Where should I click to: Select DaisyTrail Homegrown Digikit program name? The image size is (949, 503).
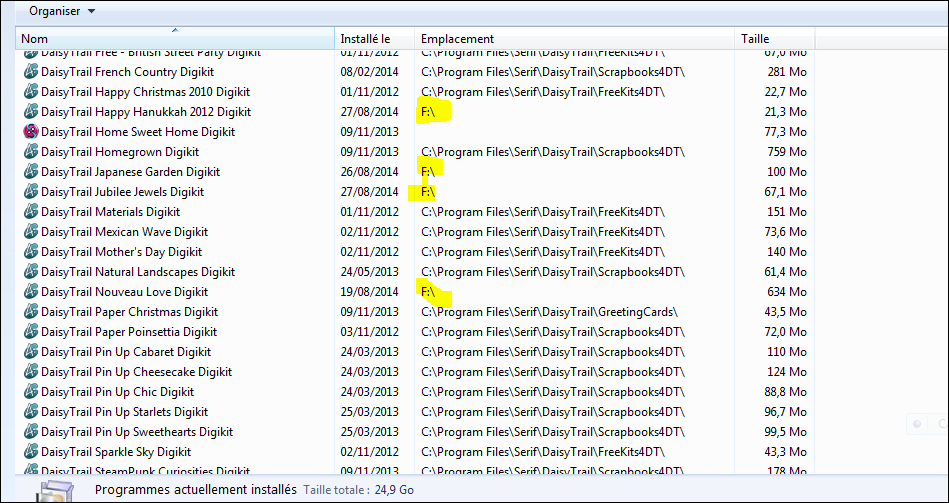pyautogui.click(x=120, y=152)
